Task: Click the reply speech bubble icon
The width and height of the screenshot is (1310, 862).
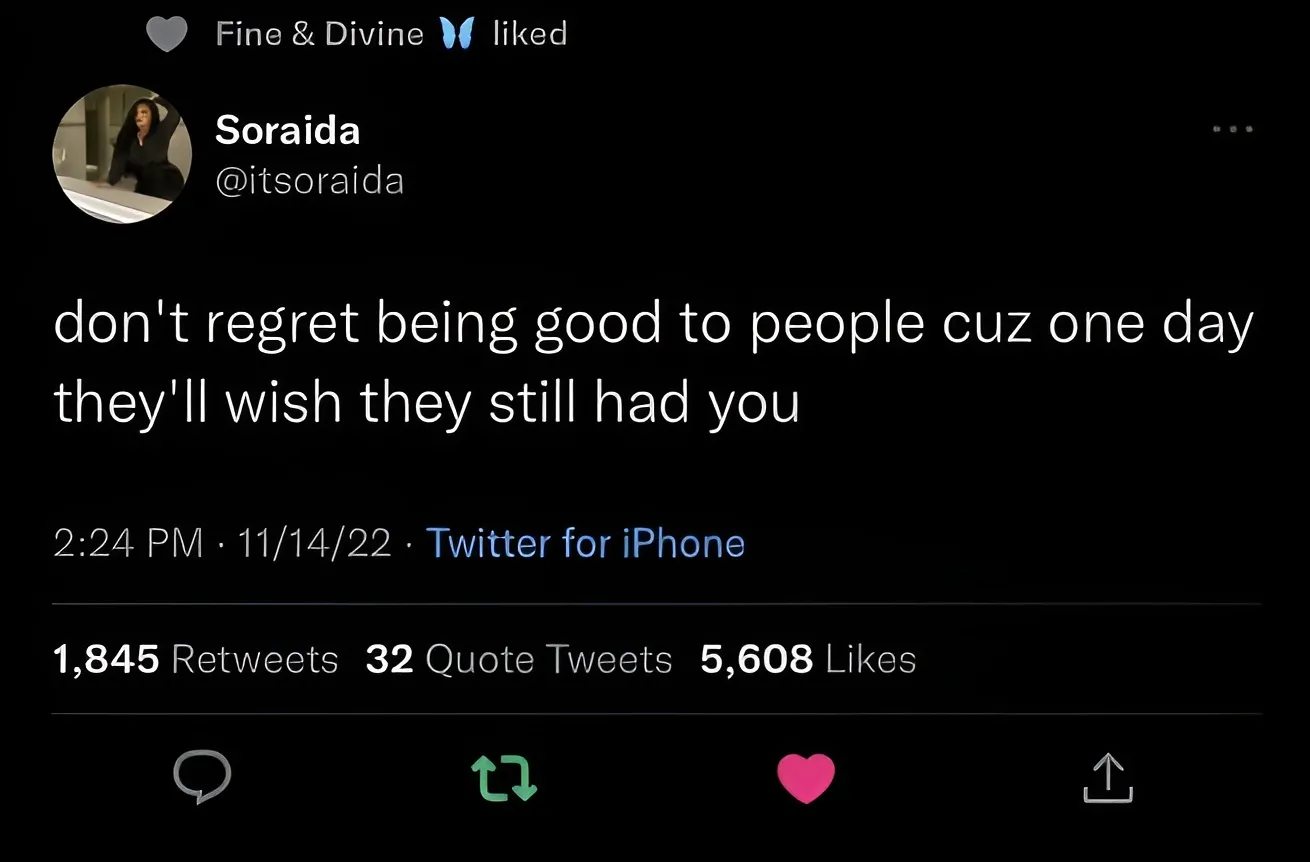Action: (202, 779)
